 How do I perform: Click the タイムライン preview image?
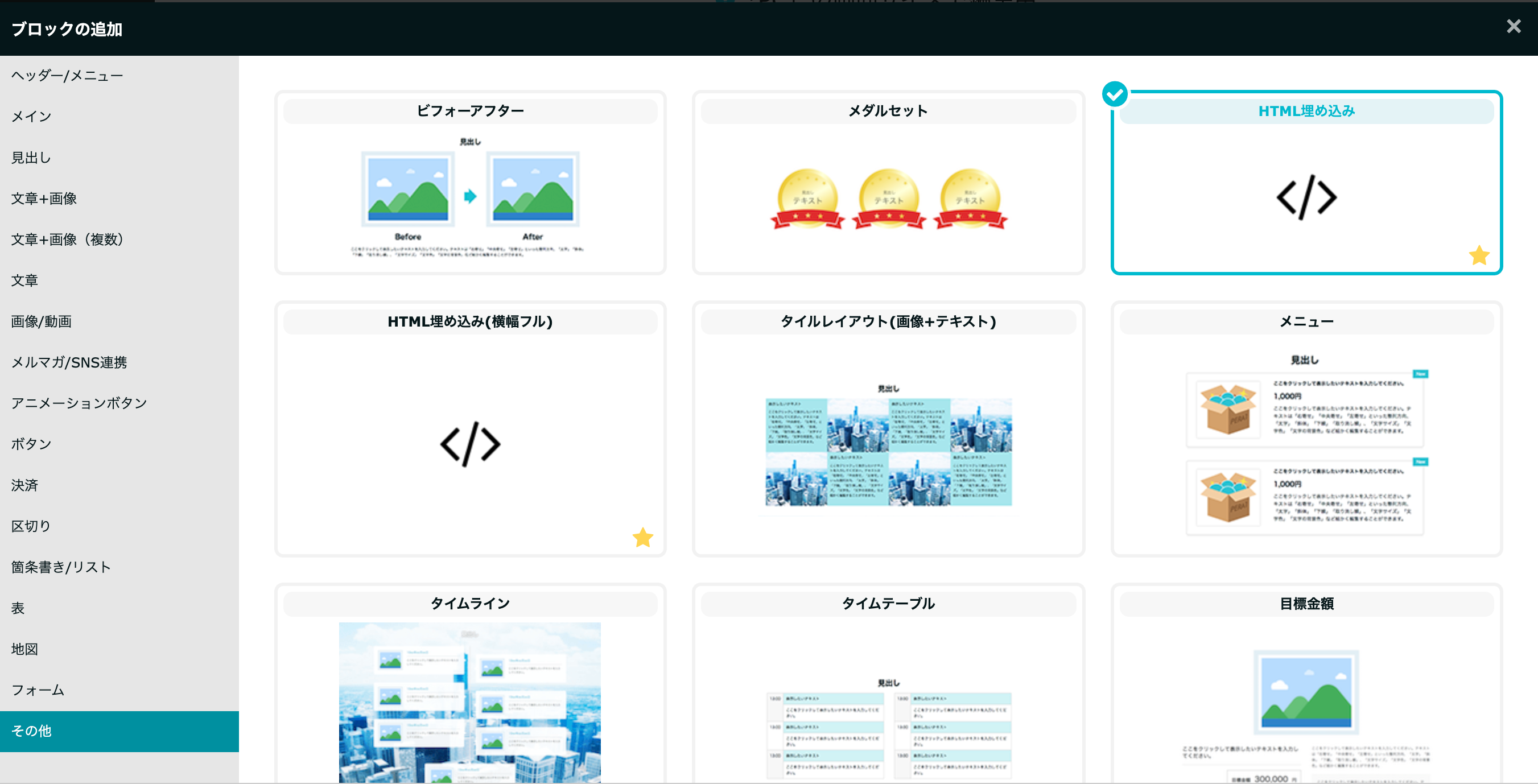pyautogui.click(x=470, y=702)
